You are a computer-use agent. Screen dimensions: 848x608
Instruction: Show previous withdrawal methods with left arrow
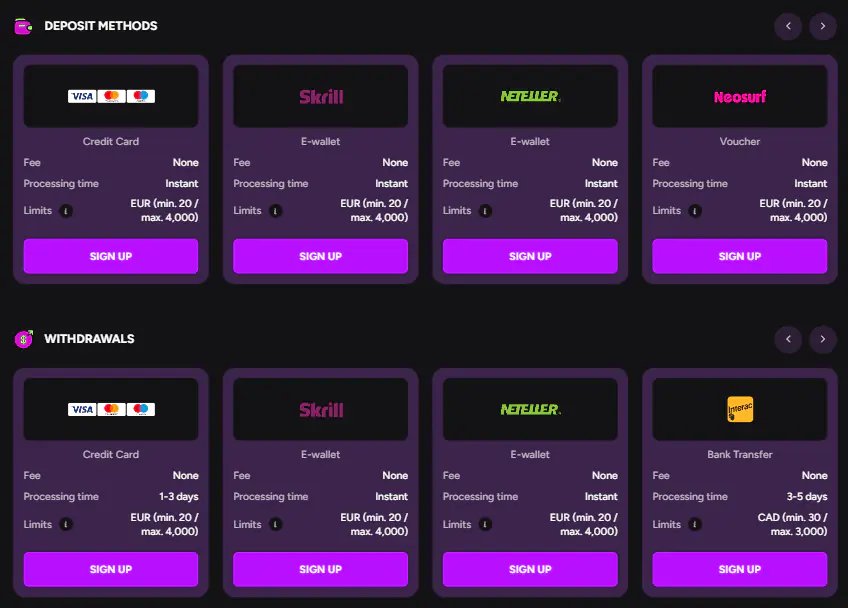tap(788, 339)
